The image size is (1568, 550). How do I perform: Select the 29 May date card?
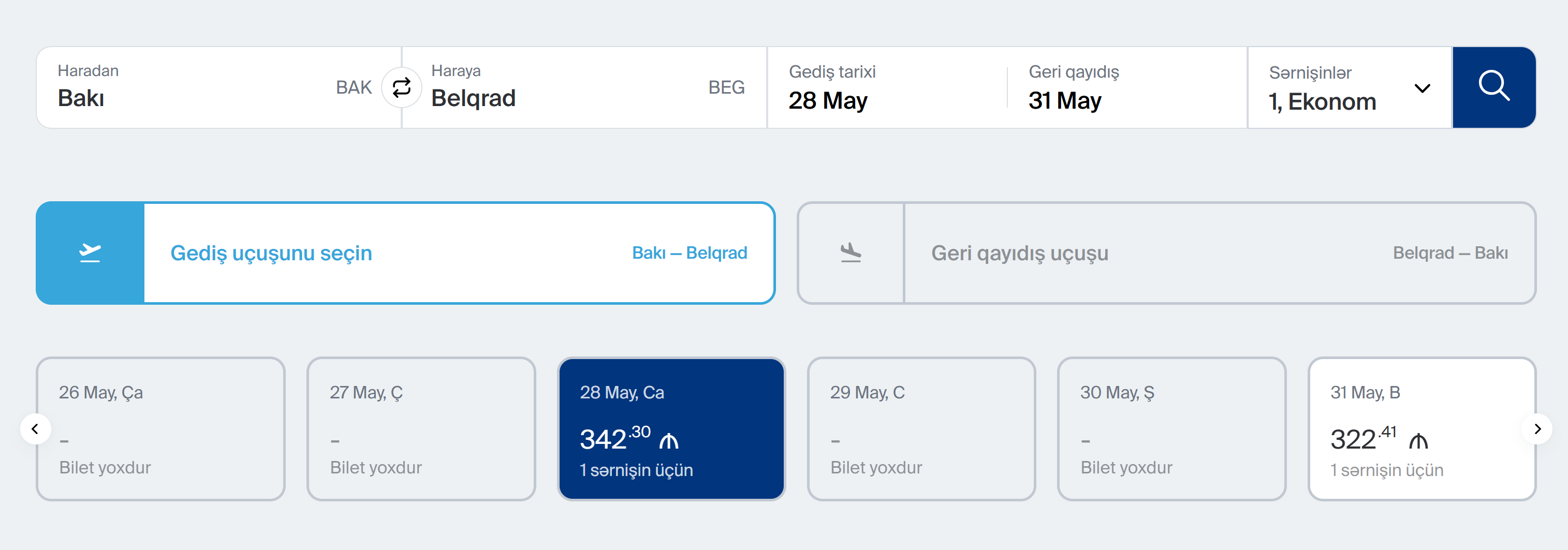[921, 429]
